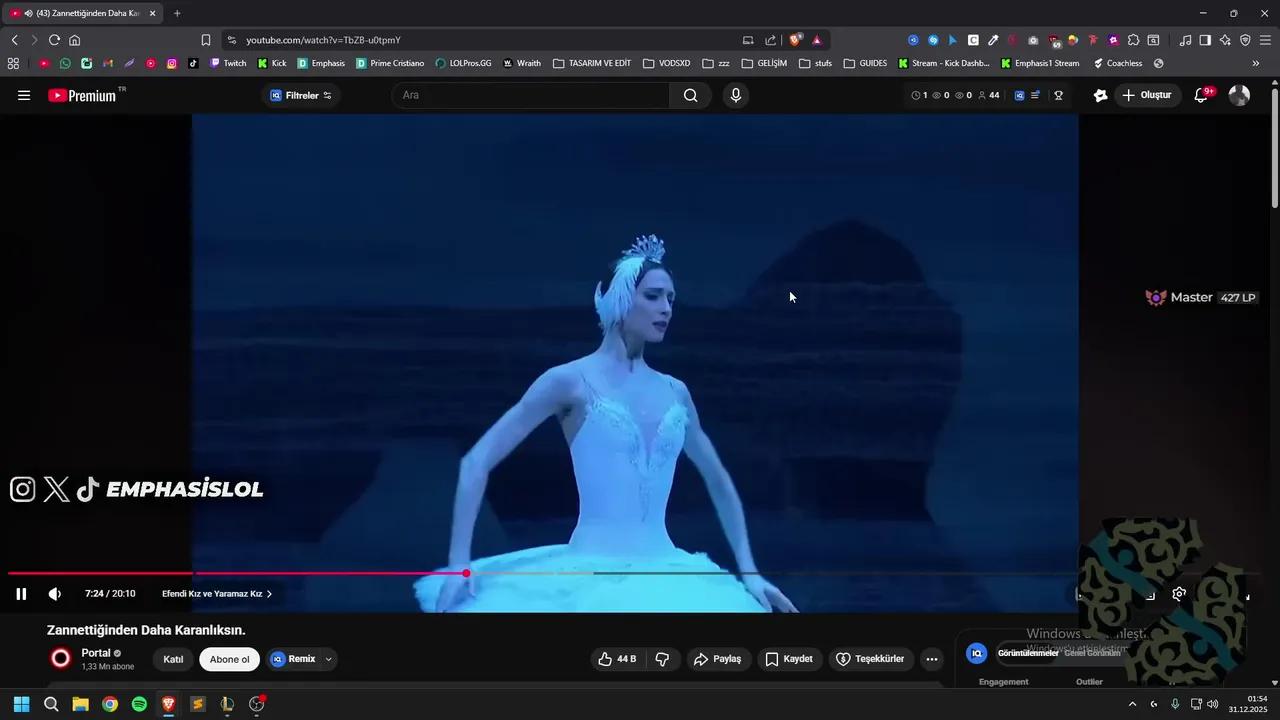Open the Portal channel avatar

click(61, 658)
